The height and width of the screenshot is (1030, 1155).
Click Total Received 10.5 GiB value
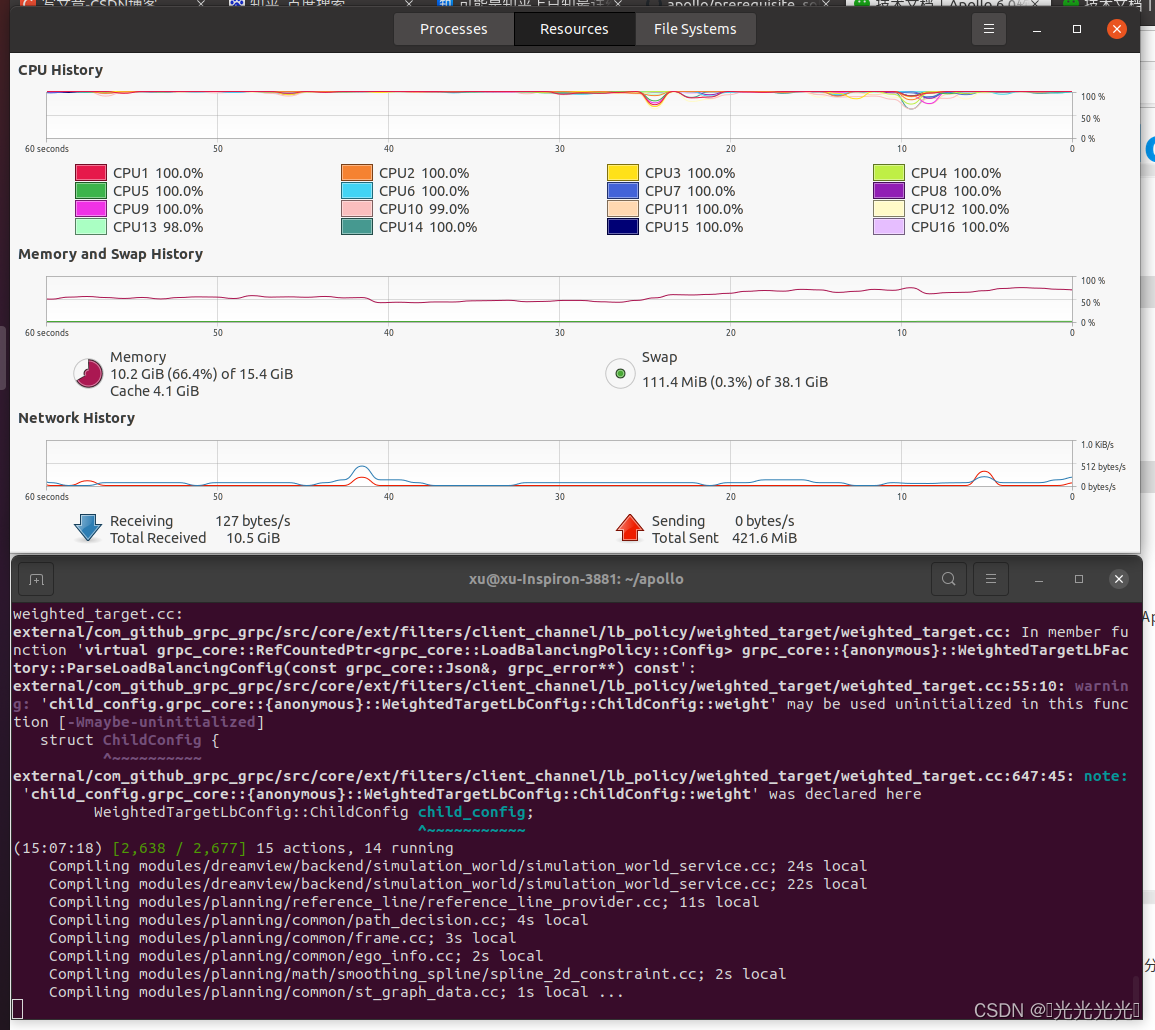pyautogui.click(x=253, y=539)
